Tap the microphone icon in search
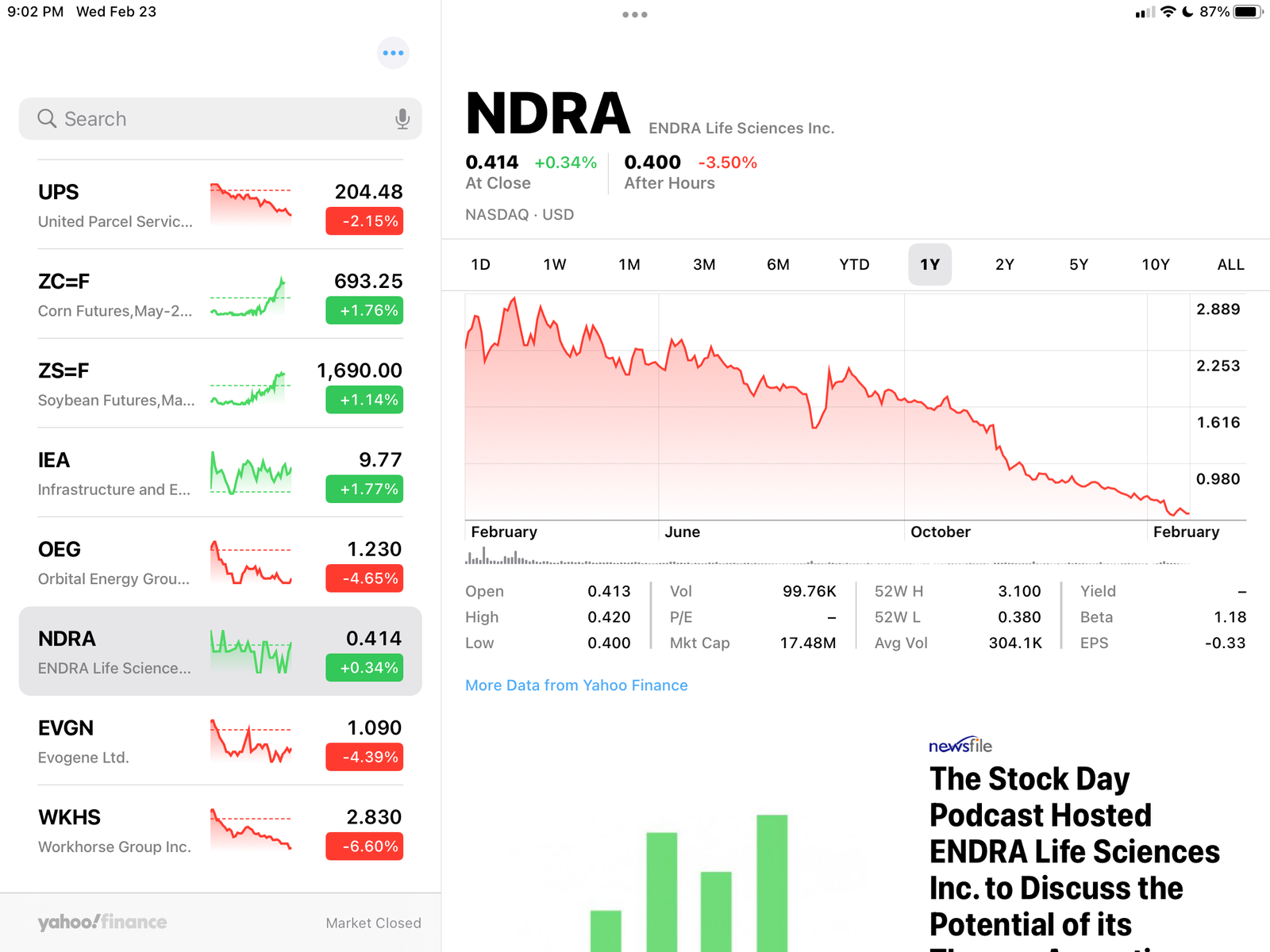Image resolution: width=1270 pixels, height=952 pixels. click(x=402, y=119)
